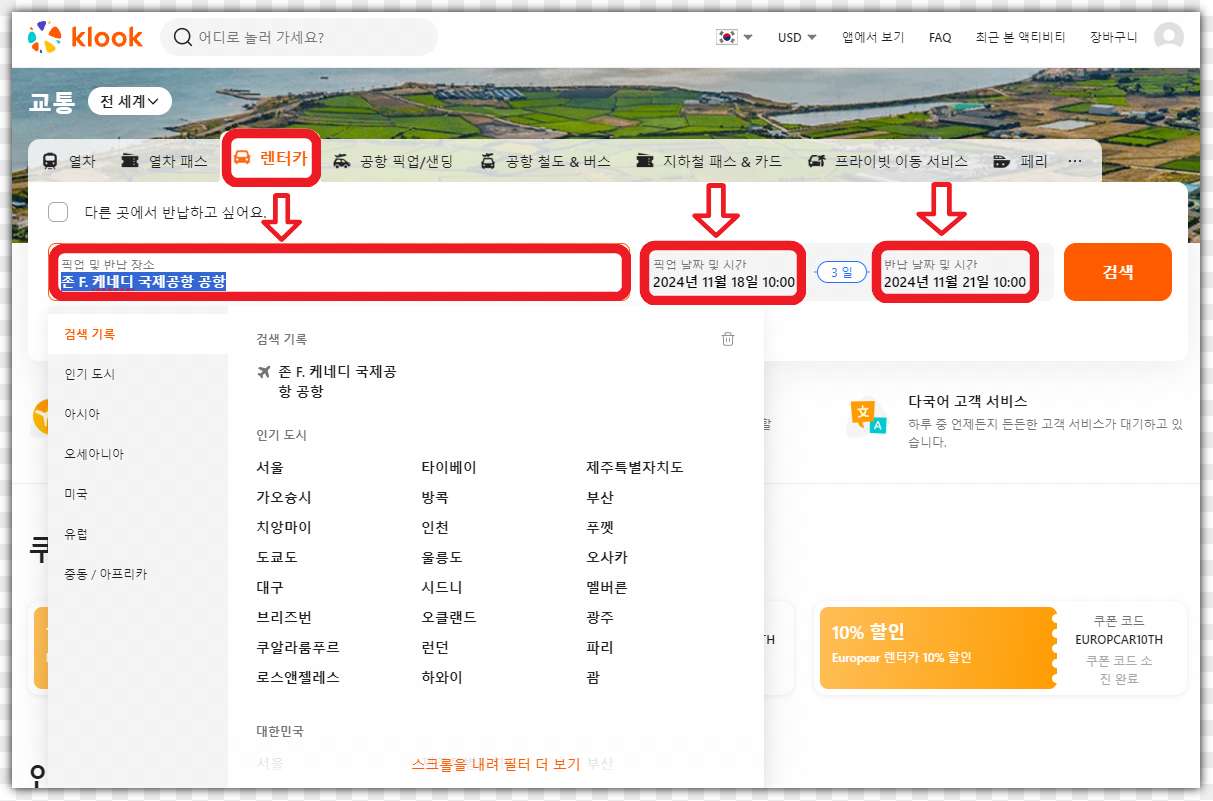Select 오세아니아 in the side list

(x=138, y=454)
